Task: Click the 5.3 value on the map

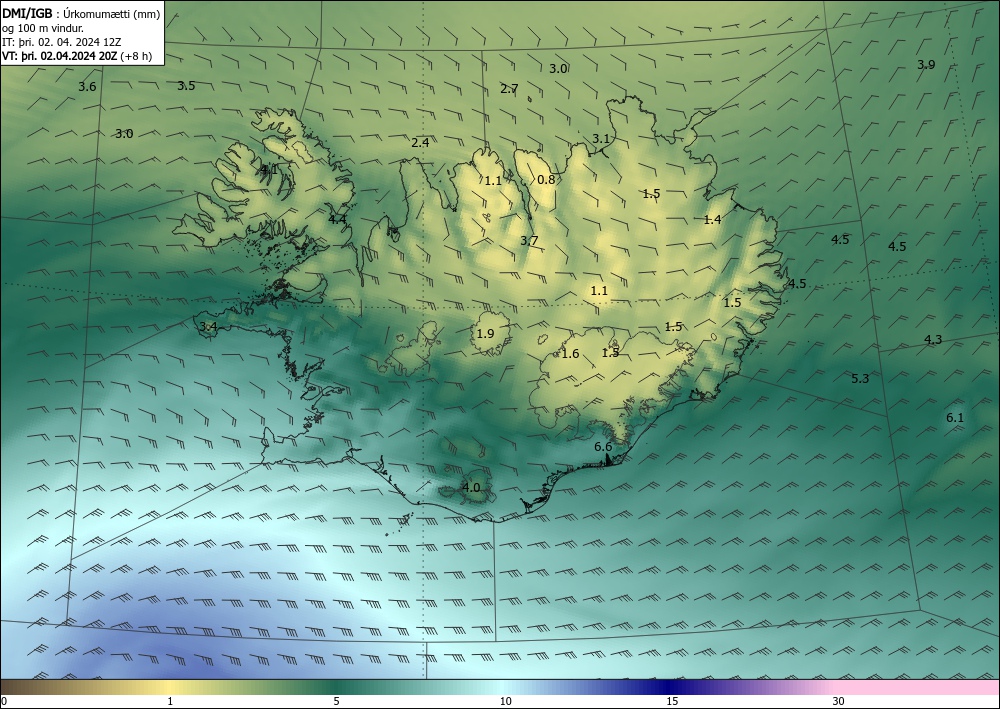Action: [x=860, y=379]
